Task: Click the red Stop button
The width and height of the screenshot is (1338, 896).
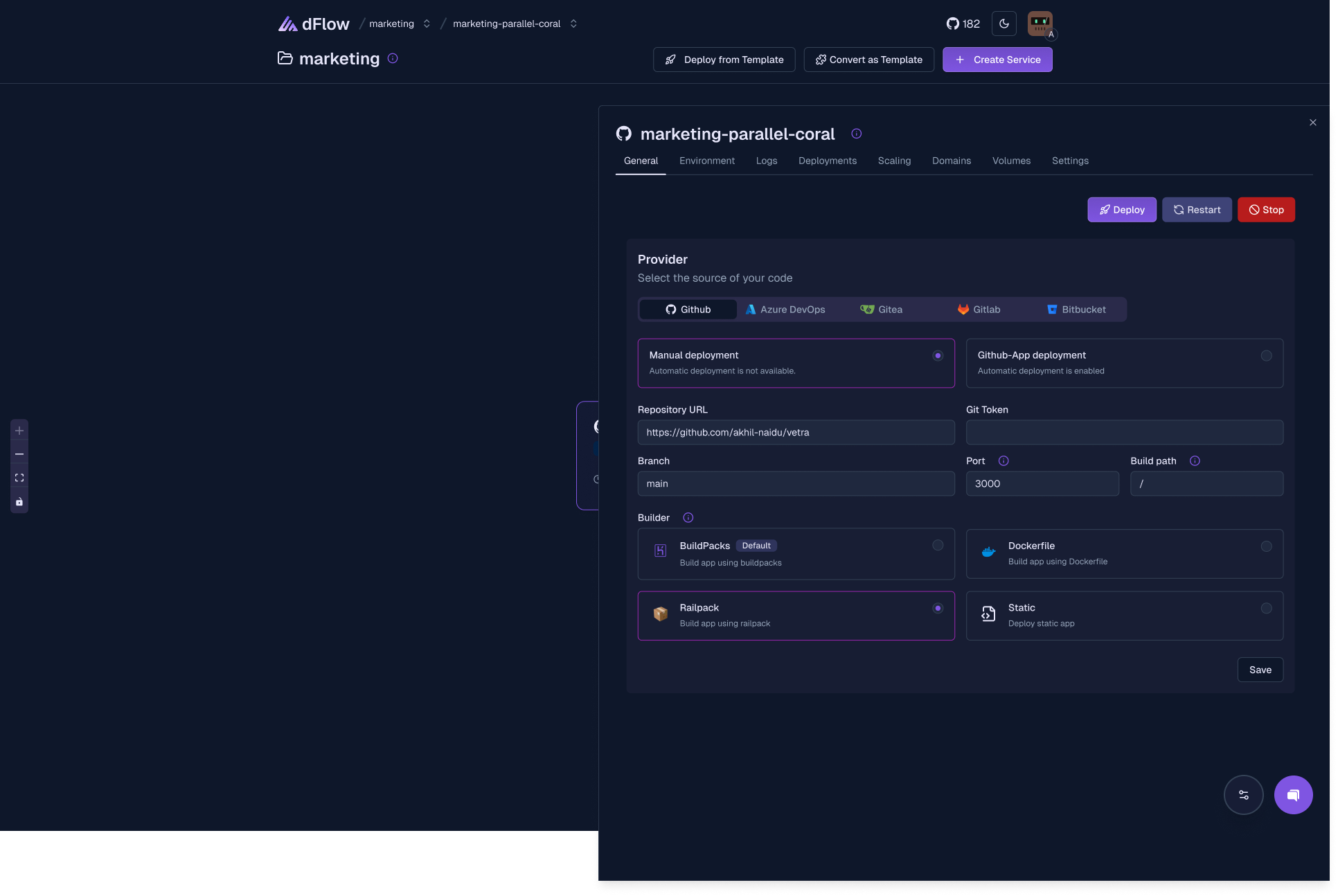Action: (1266, 210)
